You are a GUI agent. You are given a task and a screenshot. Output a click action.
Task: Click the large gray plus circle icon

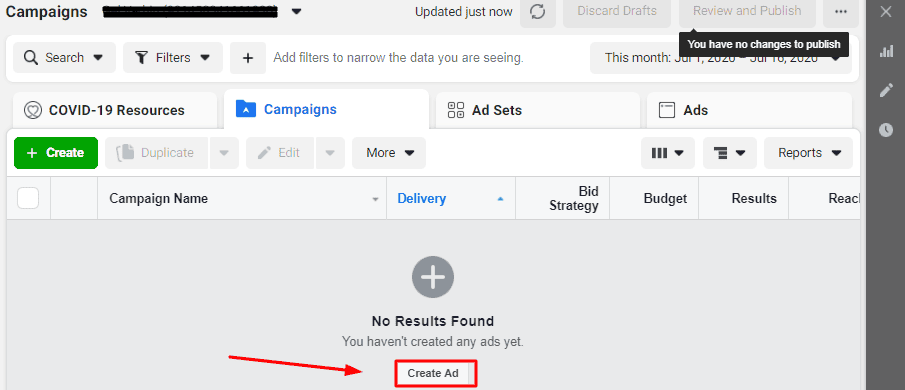[433, 277]
